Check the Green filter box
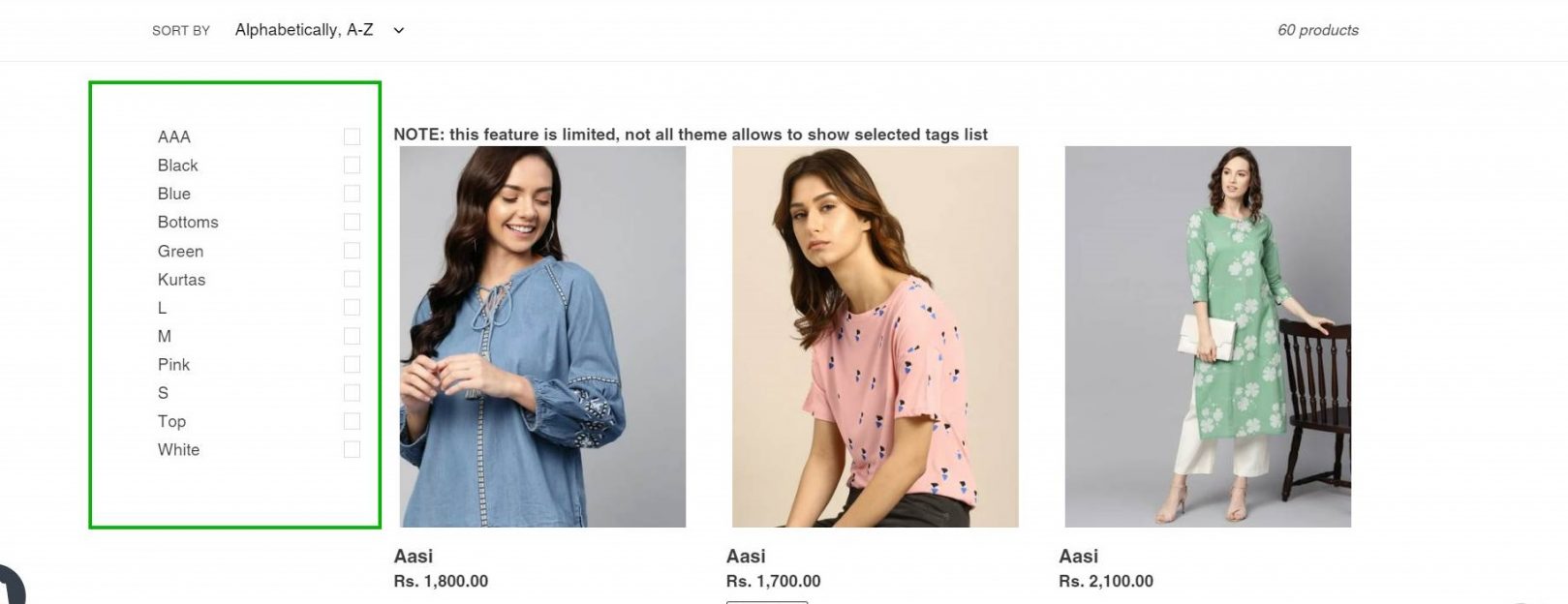The height and width of the screenshot is (604, 1568). pos(352,251)
